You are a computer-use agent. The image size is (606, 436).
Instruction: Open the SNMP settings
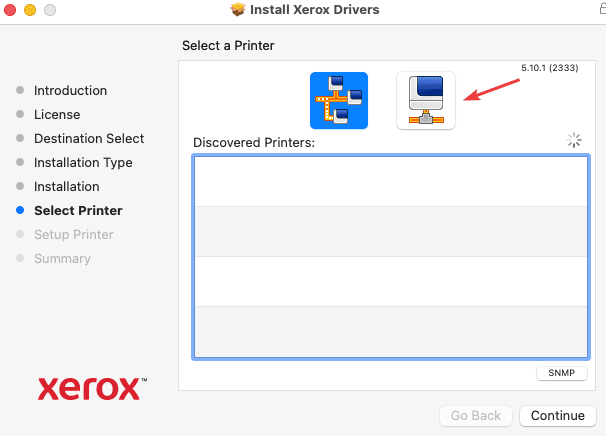pos(562,373)
